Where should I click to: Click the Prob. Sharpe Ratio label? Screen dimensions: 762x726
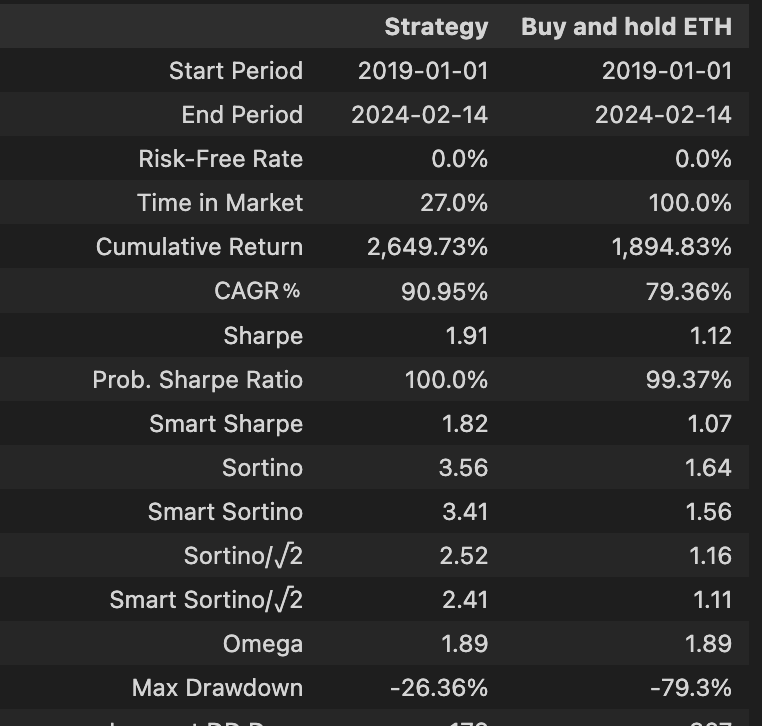tap(197, 380)
